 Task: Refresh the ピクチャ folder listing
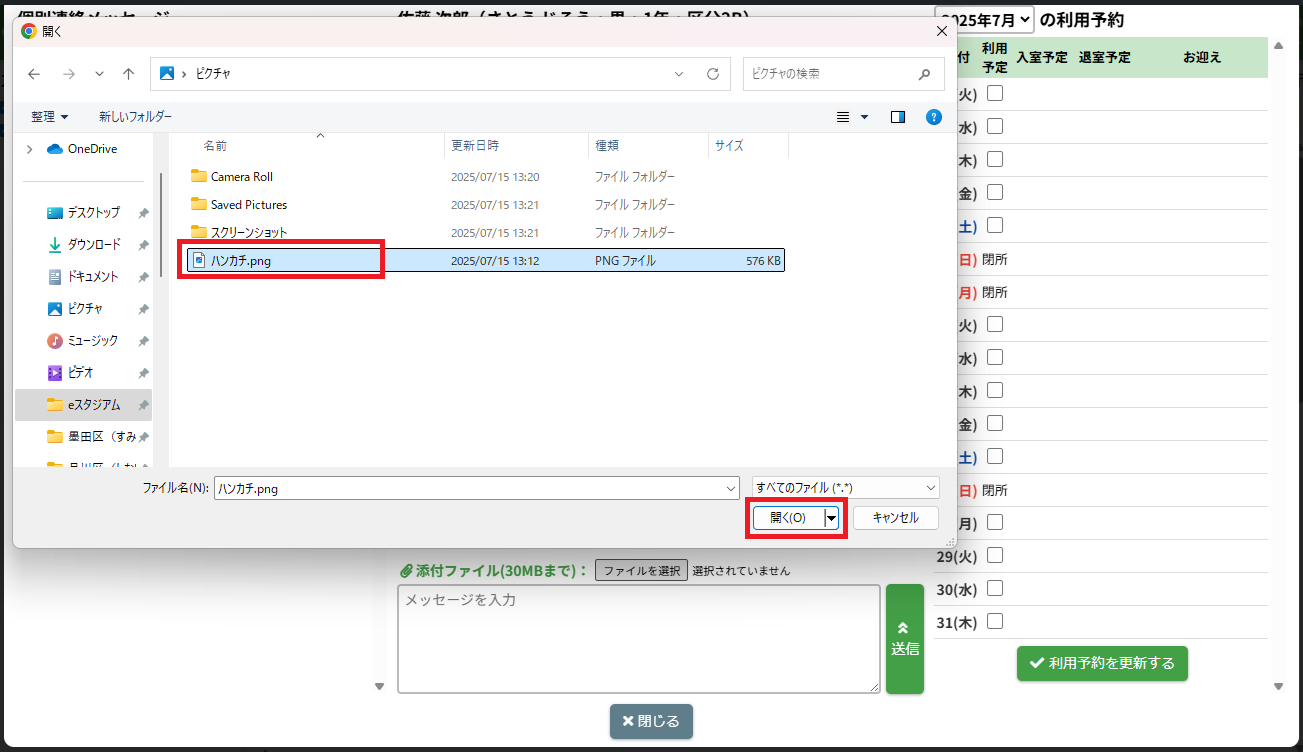[x=713, y=74]
